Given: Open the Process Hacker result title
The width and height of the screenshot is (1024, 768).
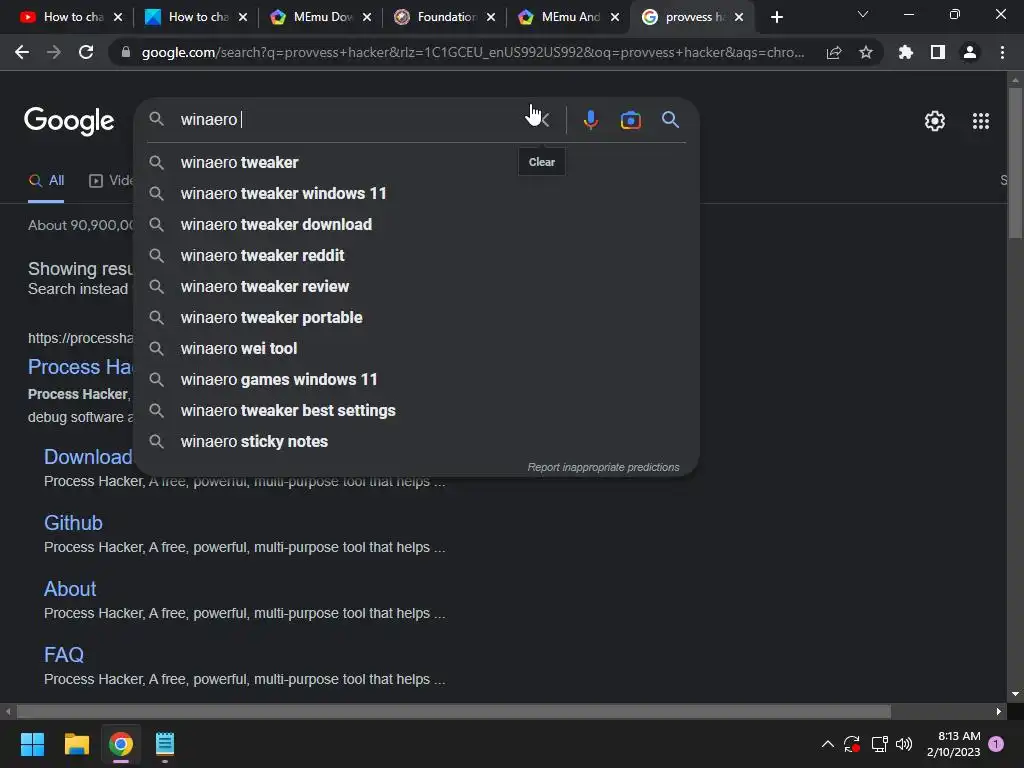Looking at the screenshot, I should (x=80, y=367).
